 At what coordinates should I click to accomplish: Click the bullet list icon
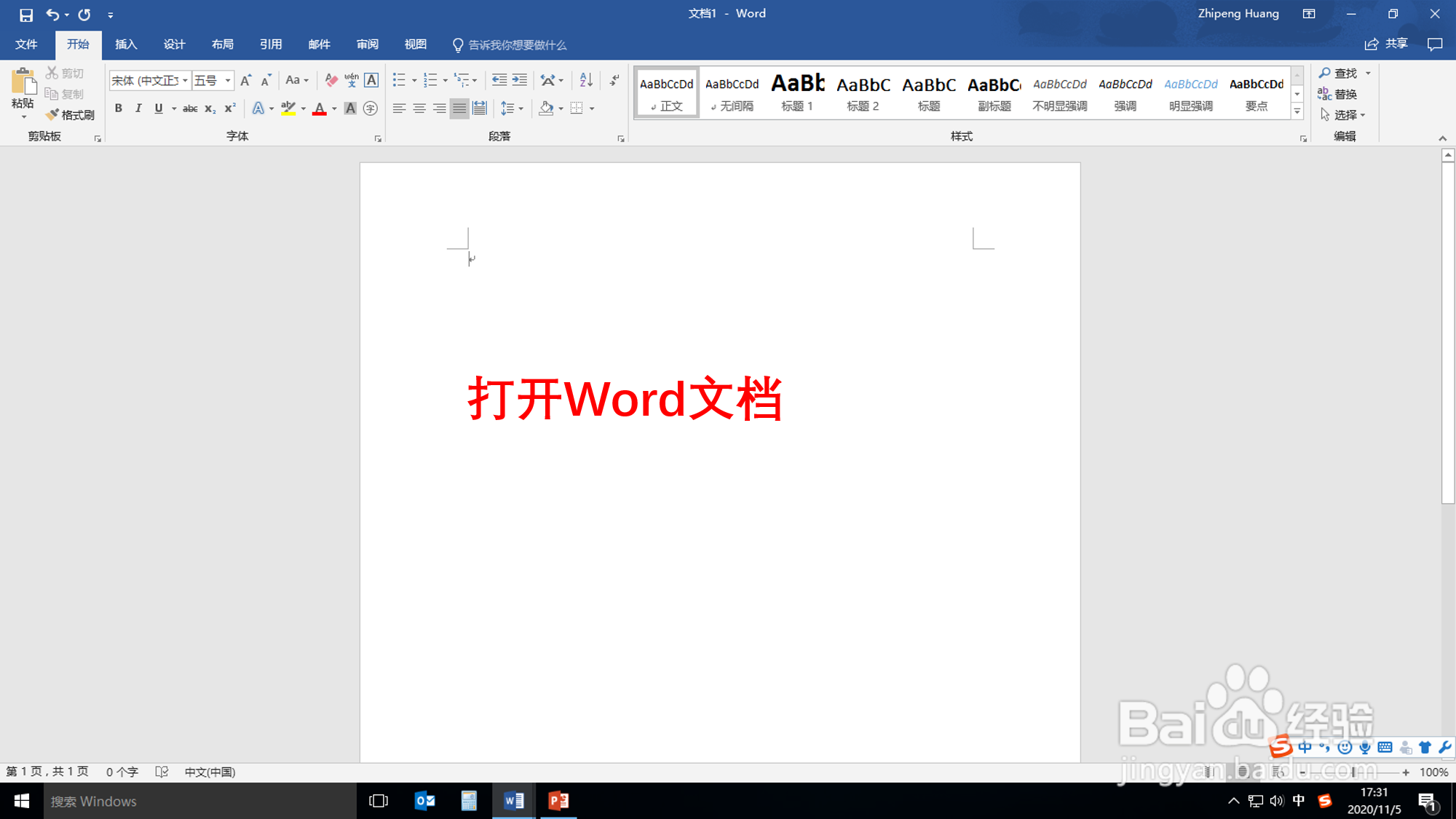[x=399, y=80]
